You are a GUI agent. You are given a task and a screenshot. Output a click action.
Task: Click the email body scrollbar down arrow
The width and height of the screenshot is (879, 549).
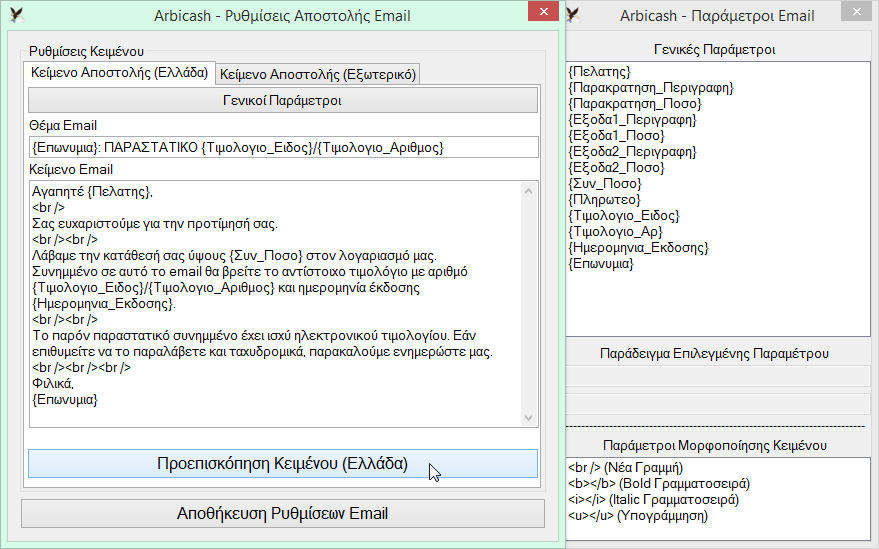528,418
